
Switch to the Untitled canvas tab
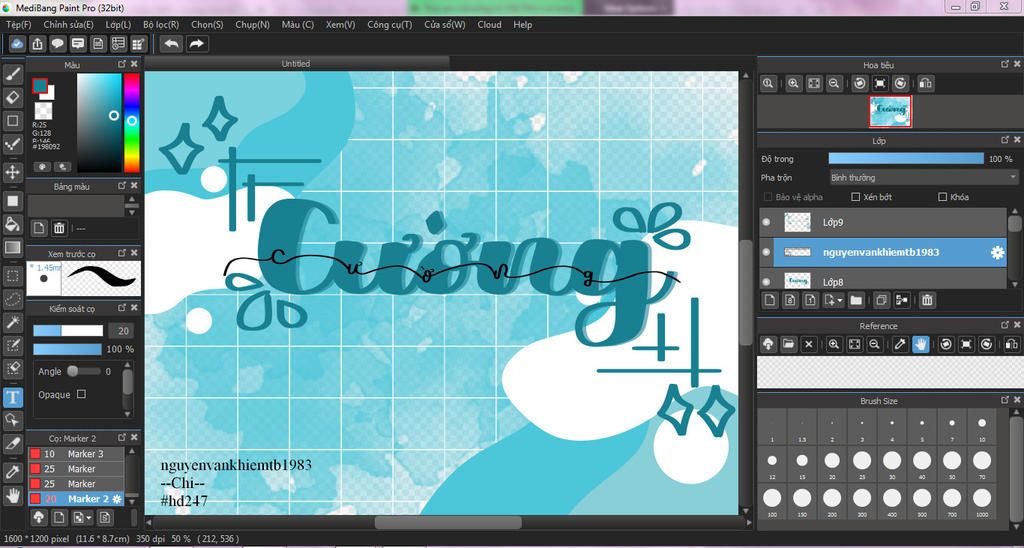pos(296,63)
